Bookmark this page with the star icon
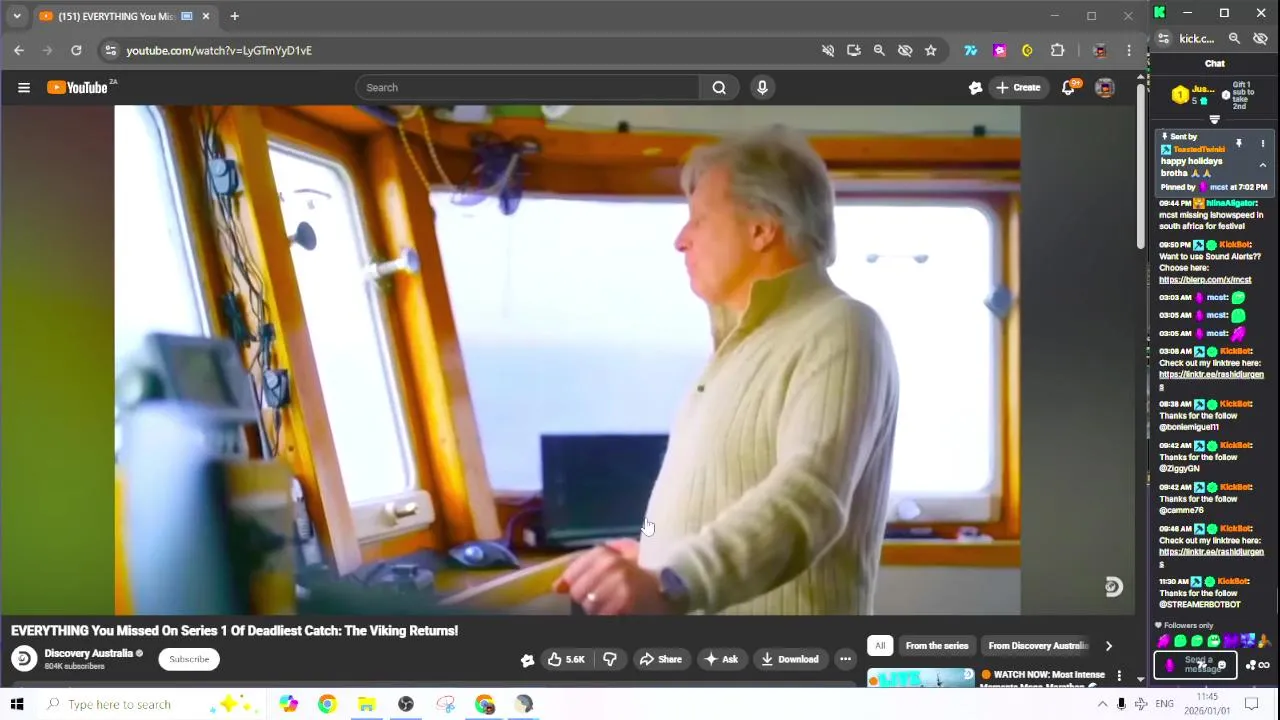Viewport: 1280px width, 720px height. 931,50
